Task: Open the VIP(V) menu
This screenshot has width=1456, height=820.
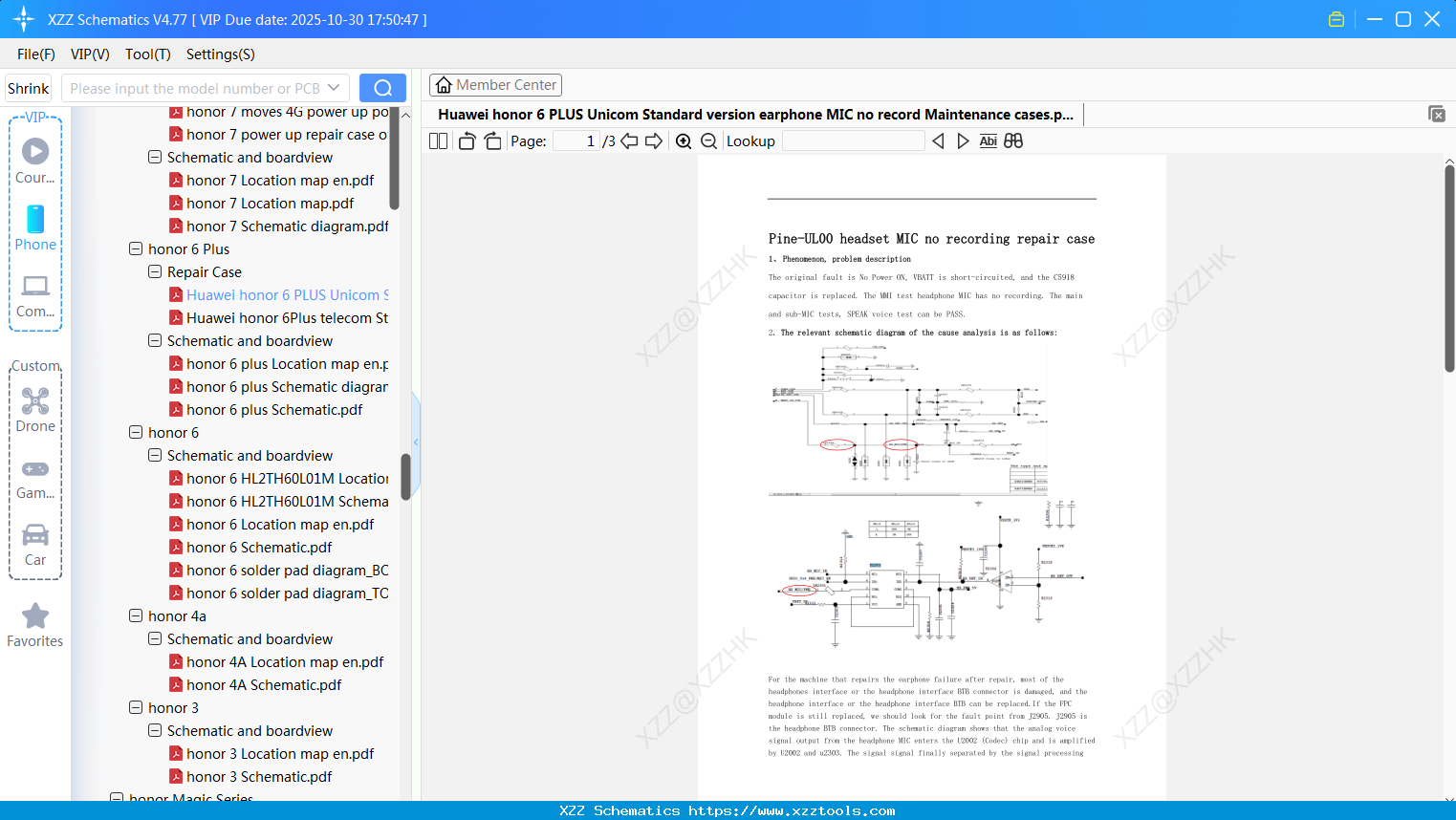Action: tap(90, 54)
